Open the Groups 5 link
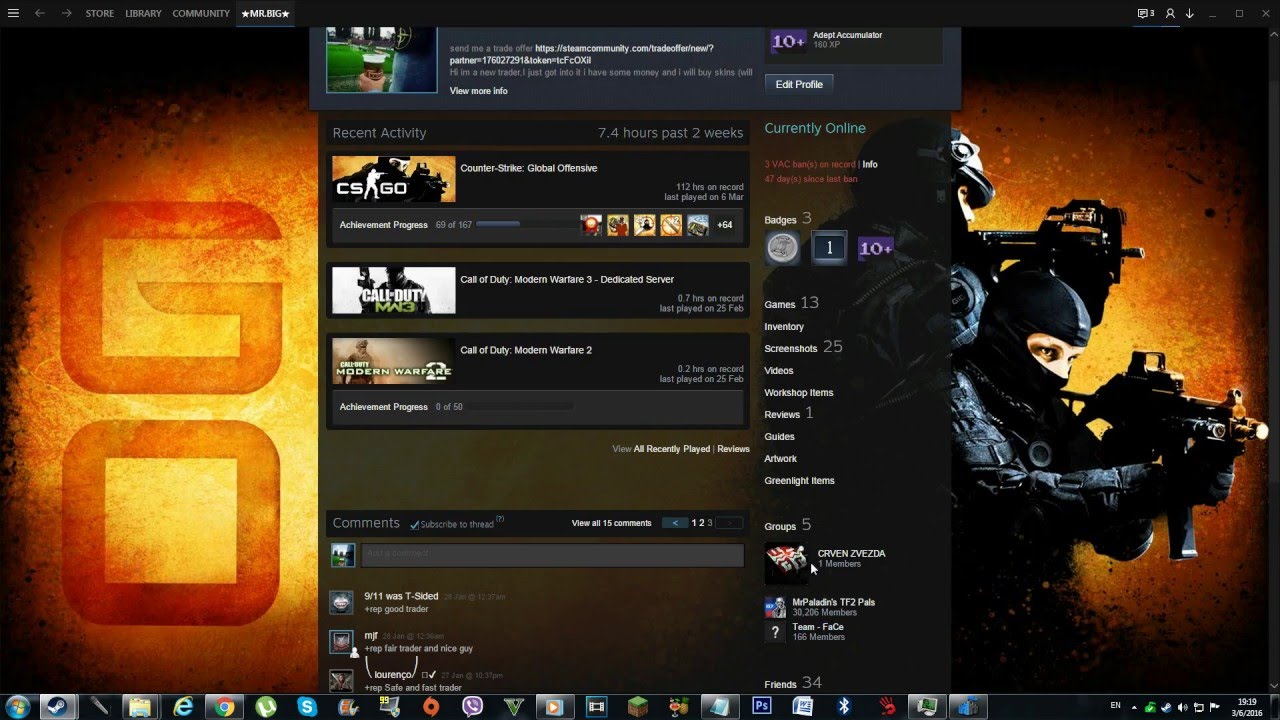Screen dimensions: 1280x720 (x=788, y=525)
